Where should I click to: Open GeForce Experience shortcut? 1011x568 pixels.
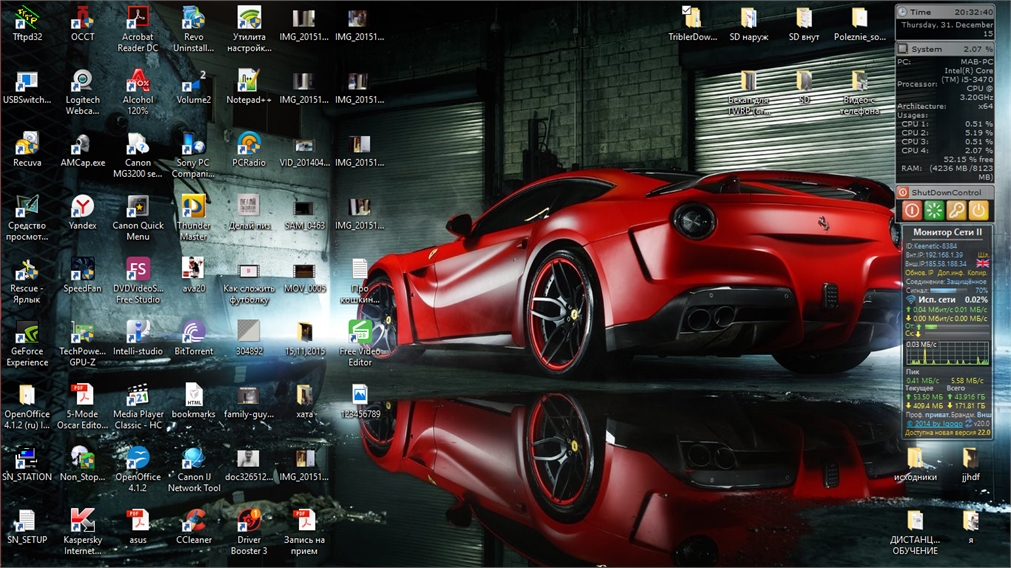[x=27, y=333]
